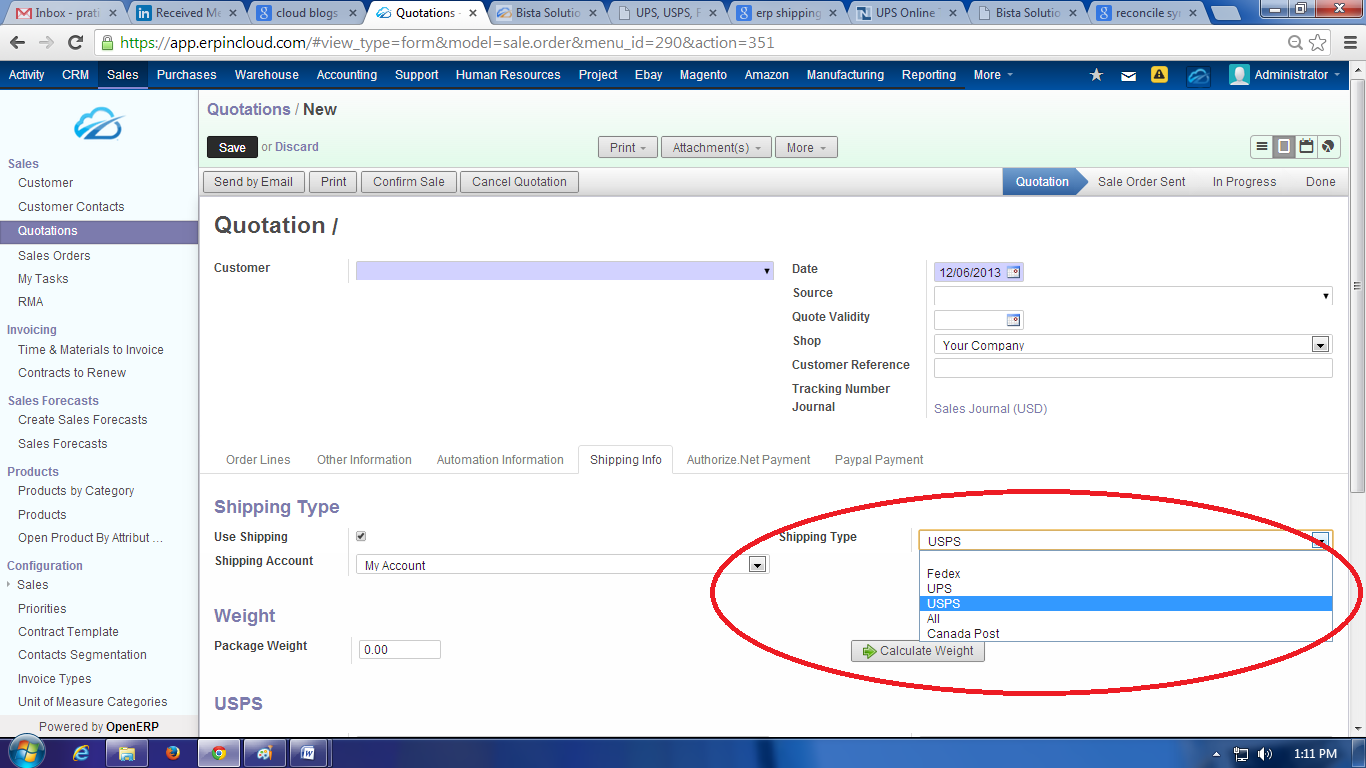Open the Print dropdown button
The width and height of the screenshot is (1366, 768).
coord(628,147)
